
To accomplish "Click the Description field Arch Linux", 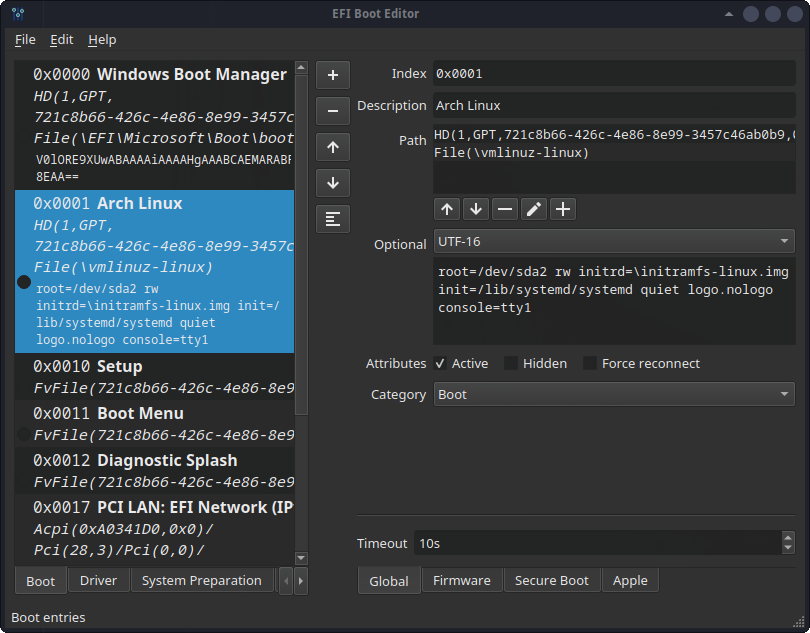I will 614,105.
